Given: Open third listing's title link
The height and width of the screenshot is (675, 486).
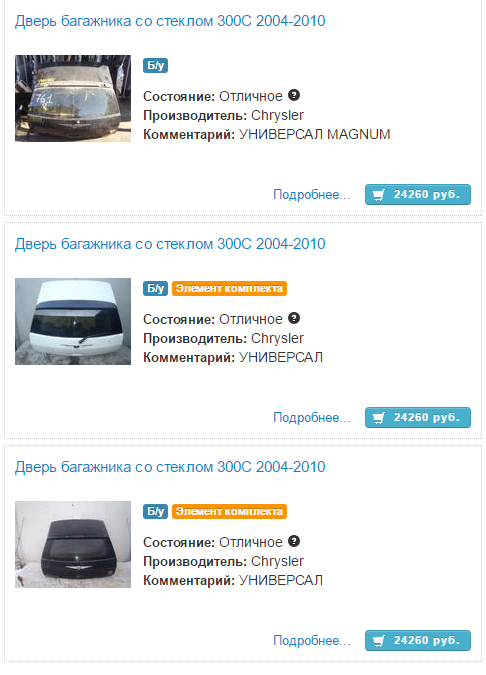Looking at the screenshot, I should (x=170, y=467).
